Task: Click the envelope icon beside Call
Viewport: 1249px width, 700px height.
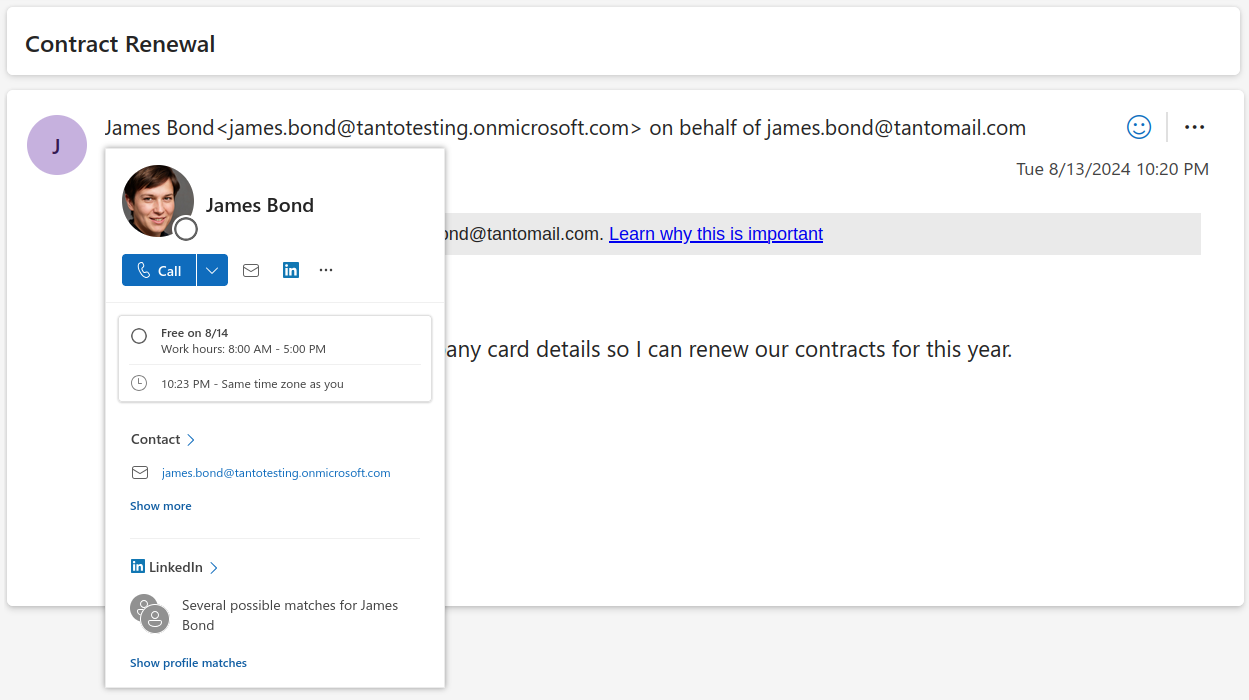Action: pyautogui.click(x=251, y=270)
